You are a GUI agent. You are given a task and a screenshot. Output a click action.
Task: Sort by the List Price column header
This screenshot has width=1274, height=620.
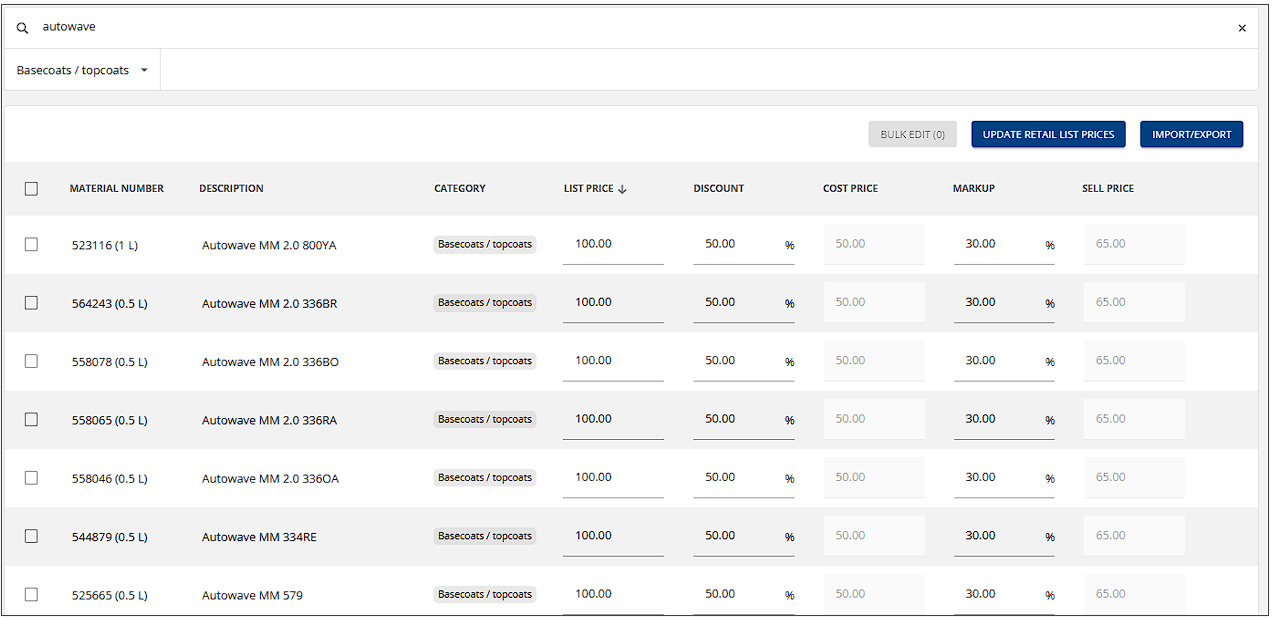(595, 188)
